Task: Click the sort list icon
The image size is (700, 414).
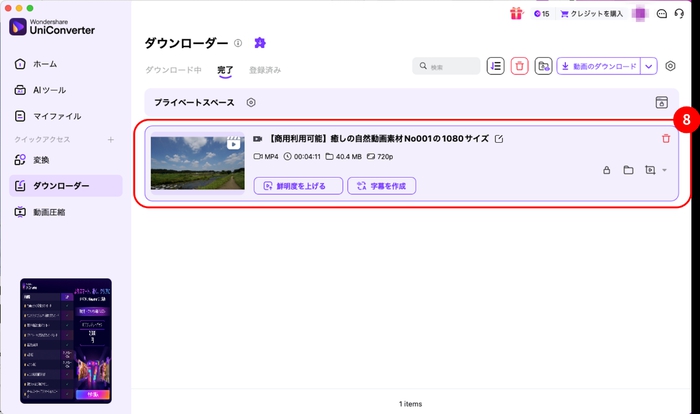Action: (x=496, y=66)
